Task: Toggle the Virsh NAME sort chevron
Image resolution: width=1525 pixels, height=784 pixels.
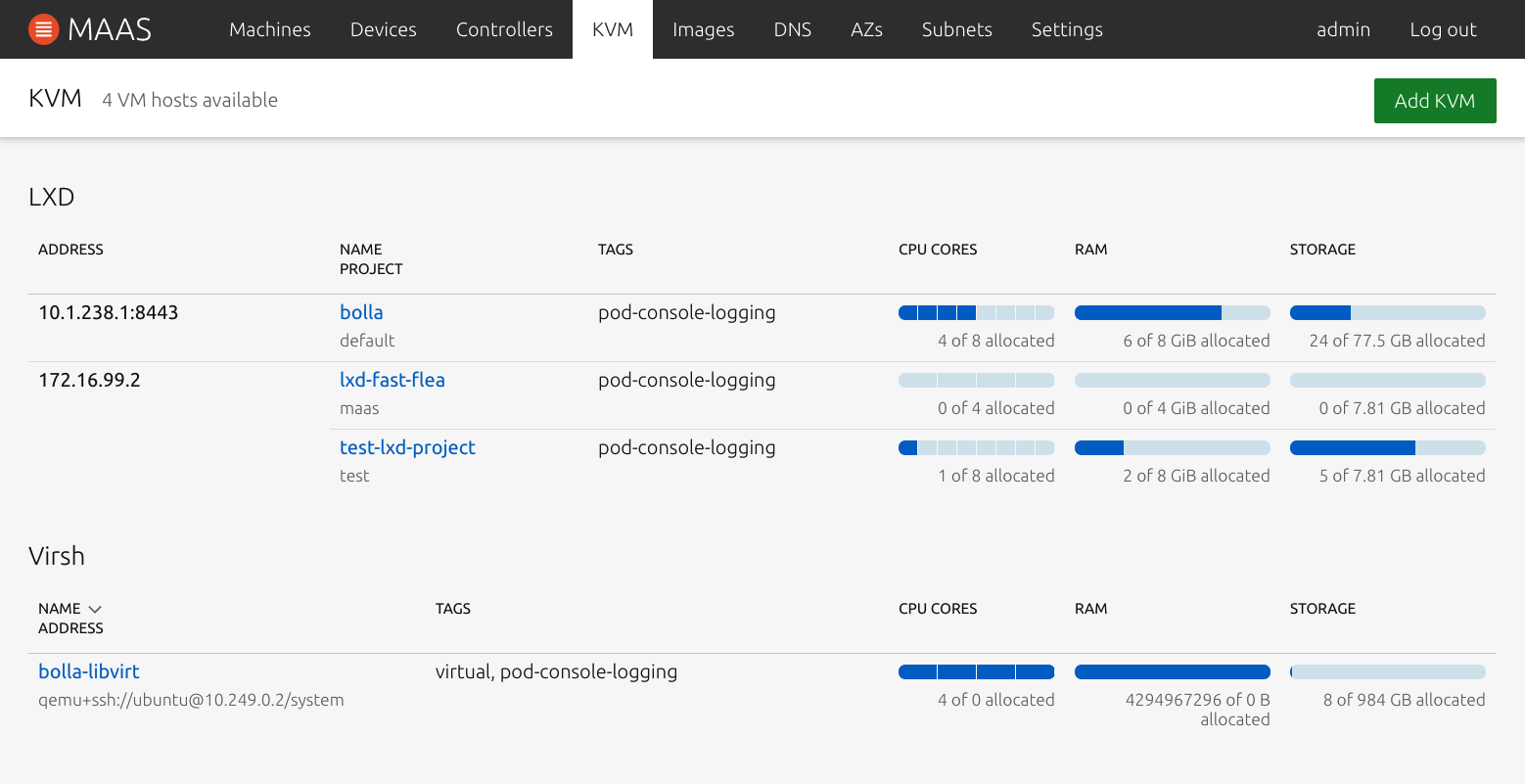Action: [95, 609]
